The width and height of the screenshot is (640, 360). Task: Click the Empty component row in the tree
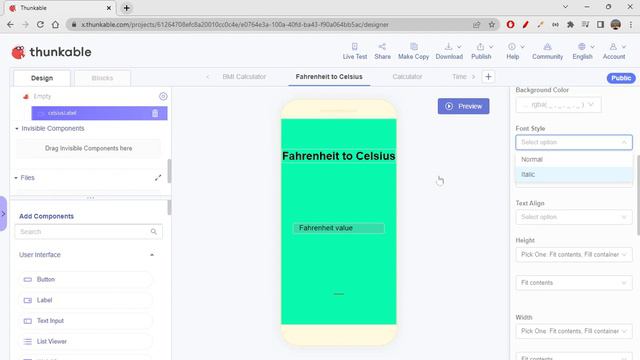point(42,96)
